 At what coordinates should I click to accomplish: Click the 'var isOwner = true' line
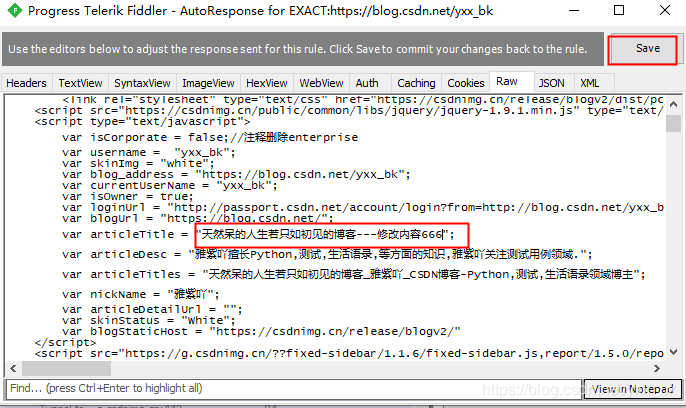pos(128,197)
